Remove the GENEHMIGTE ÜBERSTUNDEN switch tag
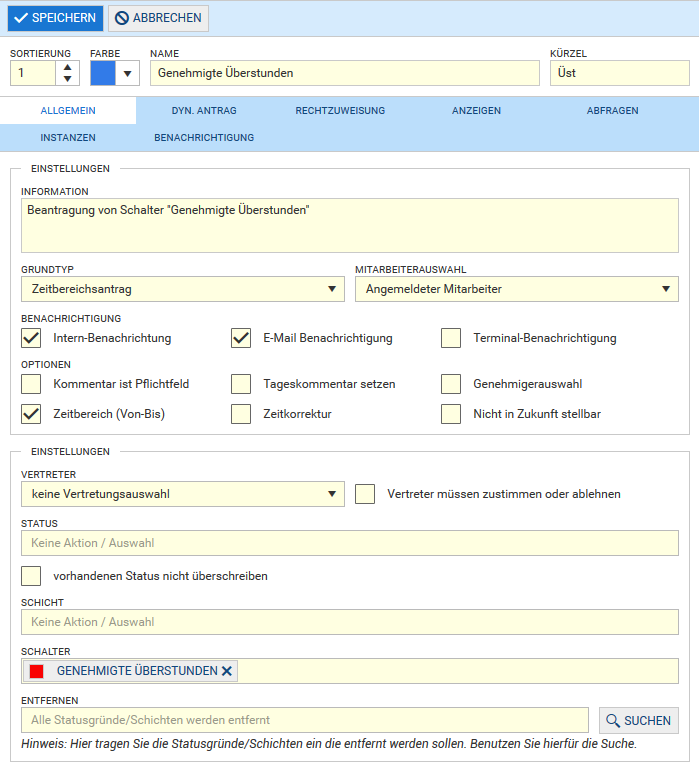699x762 pixels. tap(227, 671)
